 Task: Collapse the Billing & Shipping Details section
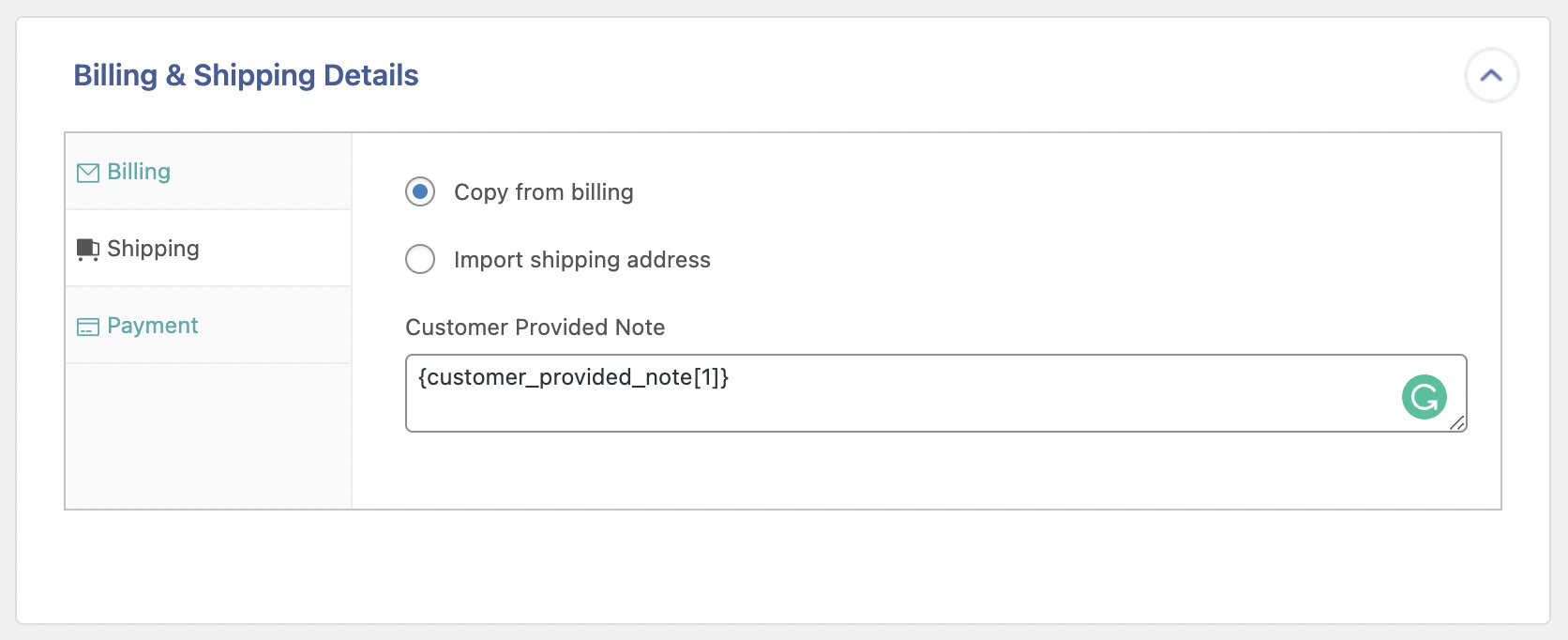[x=1491, y=76]
